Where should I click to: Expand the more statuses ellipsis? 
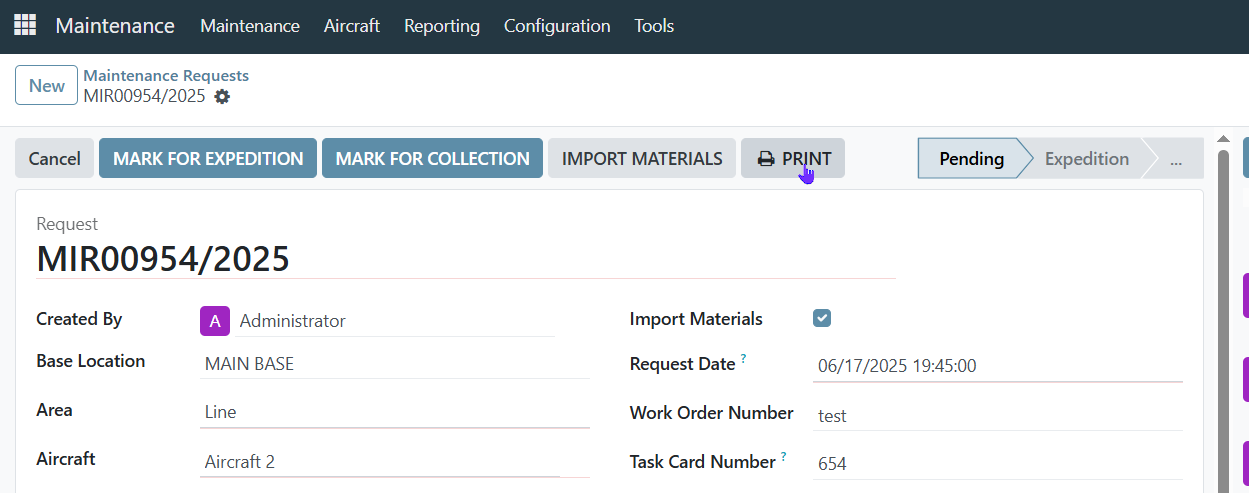pos(1175,158)
